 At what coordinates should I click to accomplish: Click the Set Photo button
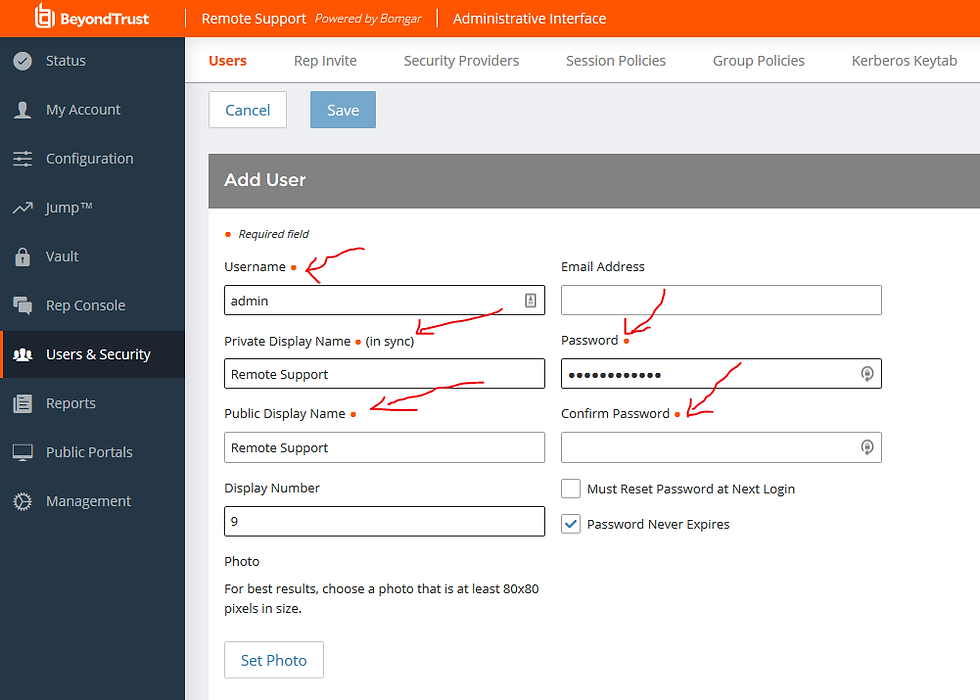(274, 660)
